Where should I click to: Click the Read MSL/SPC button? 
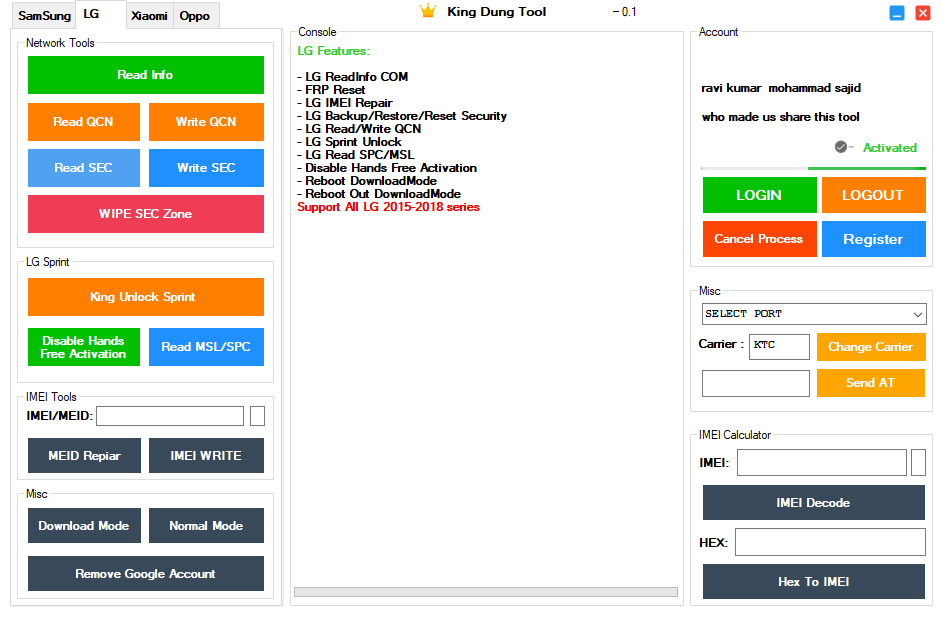tap(206, 347)
